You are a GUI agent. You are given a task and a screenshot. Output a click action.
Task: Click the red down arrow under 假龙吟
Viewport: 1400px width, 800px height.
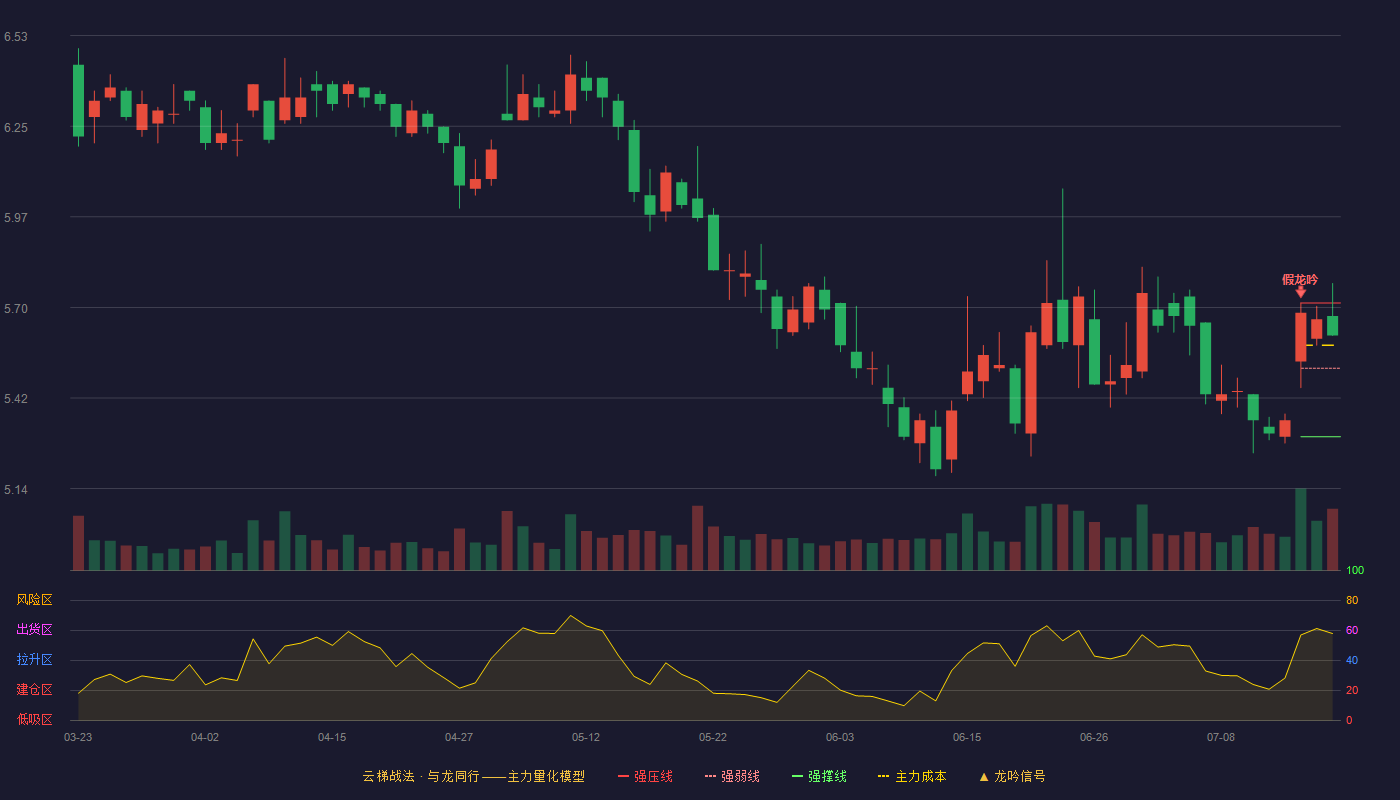point(1300,292)
